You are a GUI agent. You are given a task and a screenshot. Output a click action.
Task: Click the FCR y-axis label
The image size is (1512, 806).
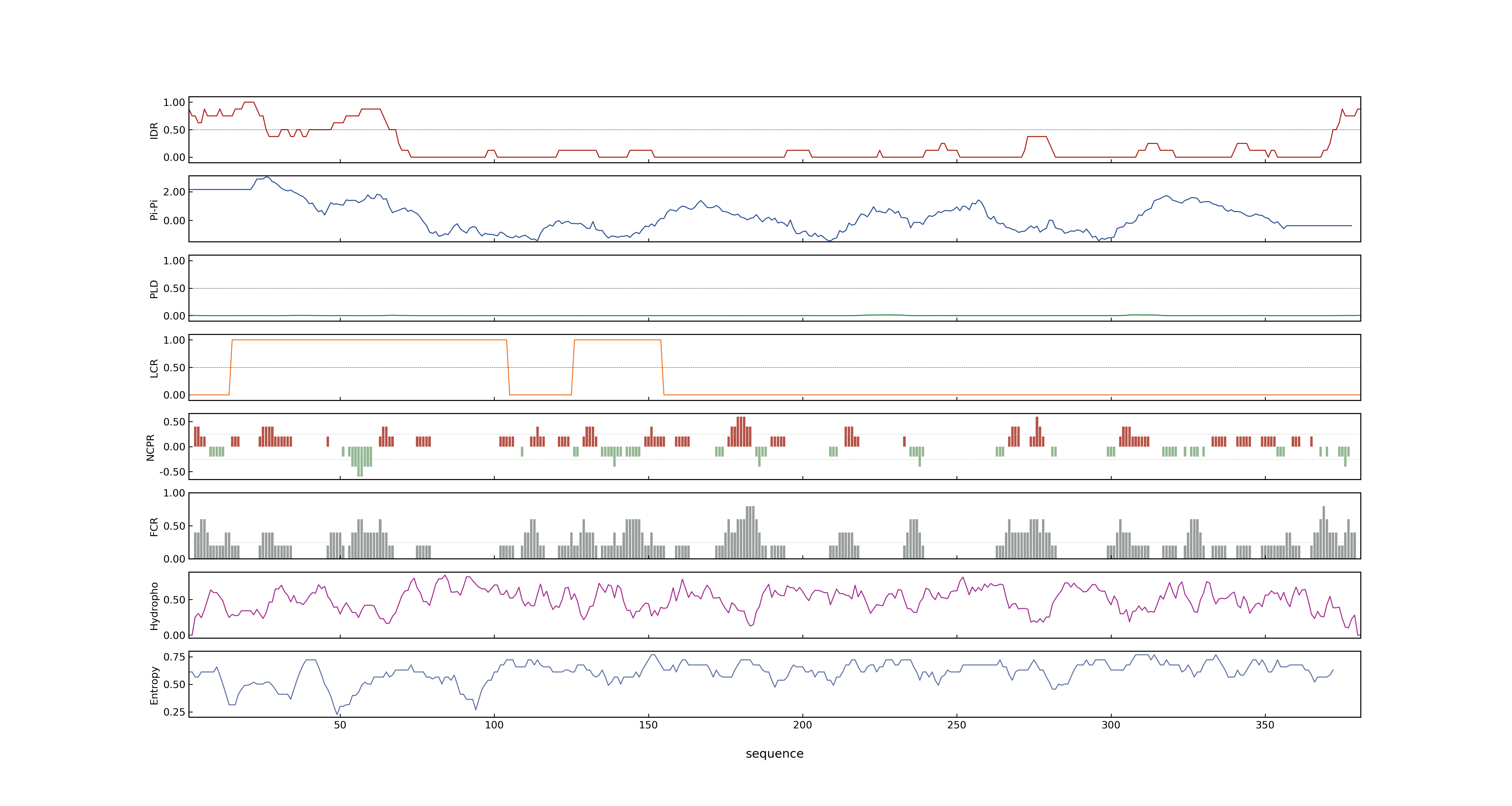pyautogui.click(x=154, y=526)
